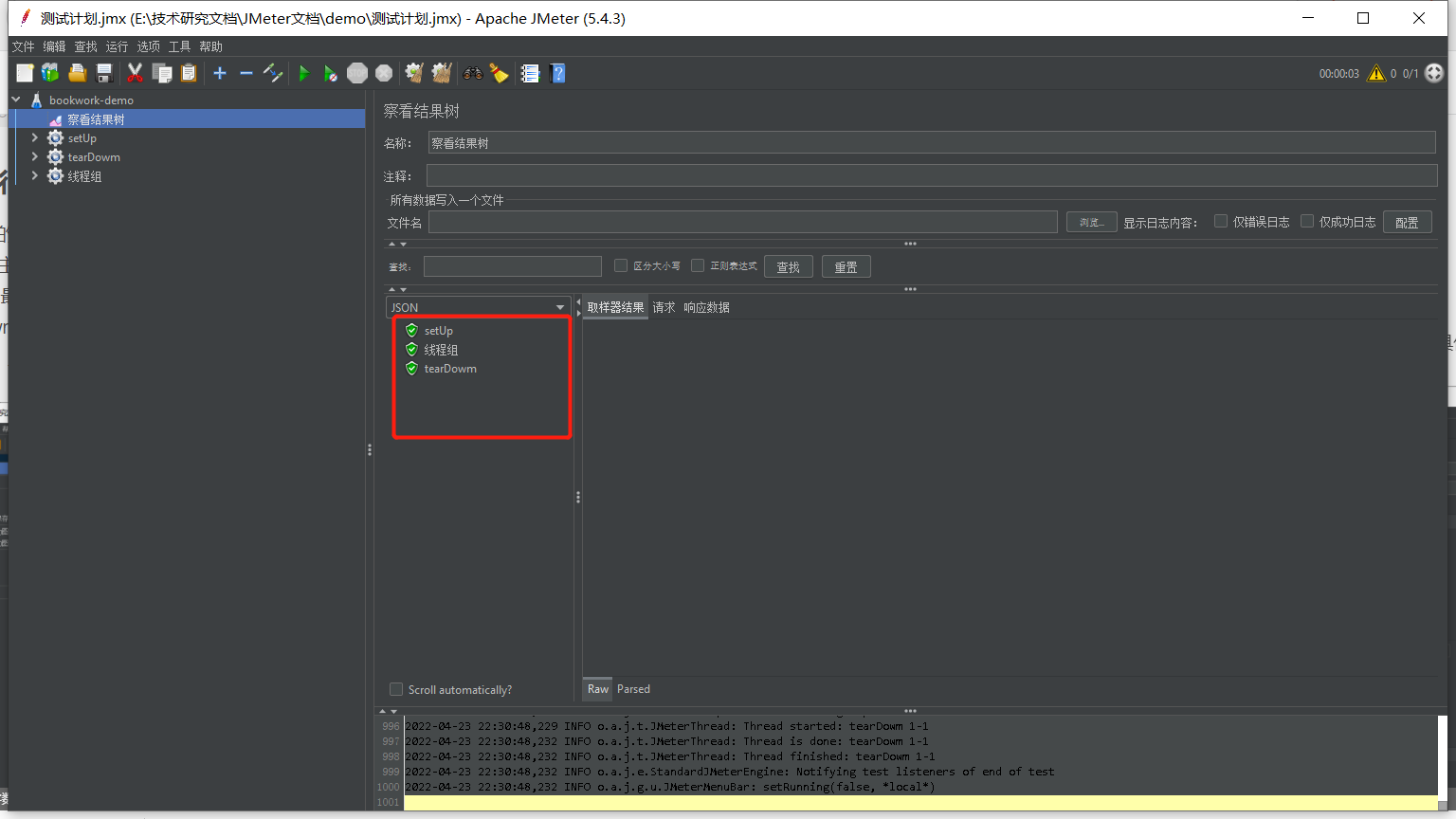This screenshot has width=1456, height=819.
Task: Open the JSON renderer dropdown
Action: (x=478, y=307)
